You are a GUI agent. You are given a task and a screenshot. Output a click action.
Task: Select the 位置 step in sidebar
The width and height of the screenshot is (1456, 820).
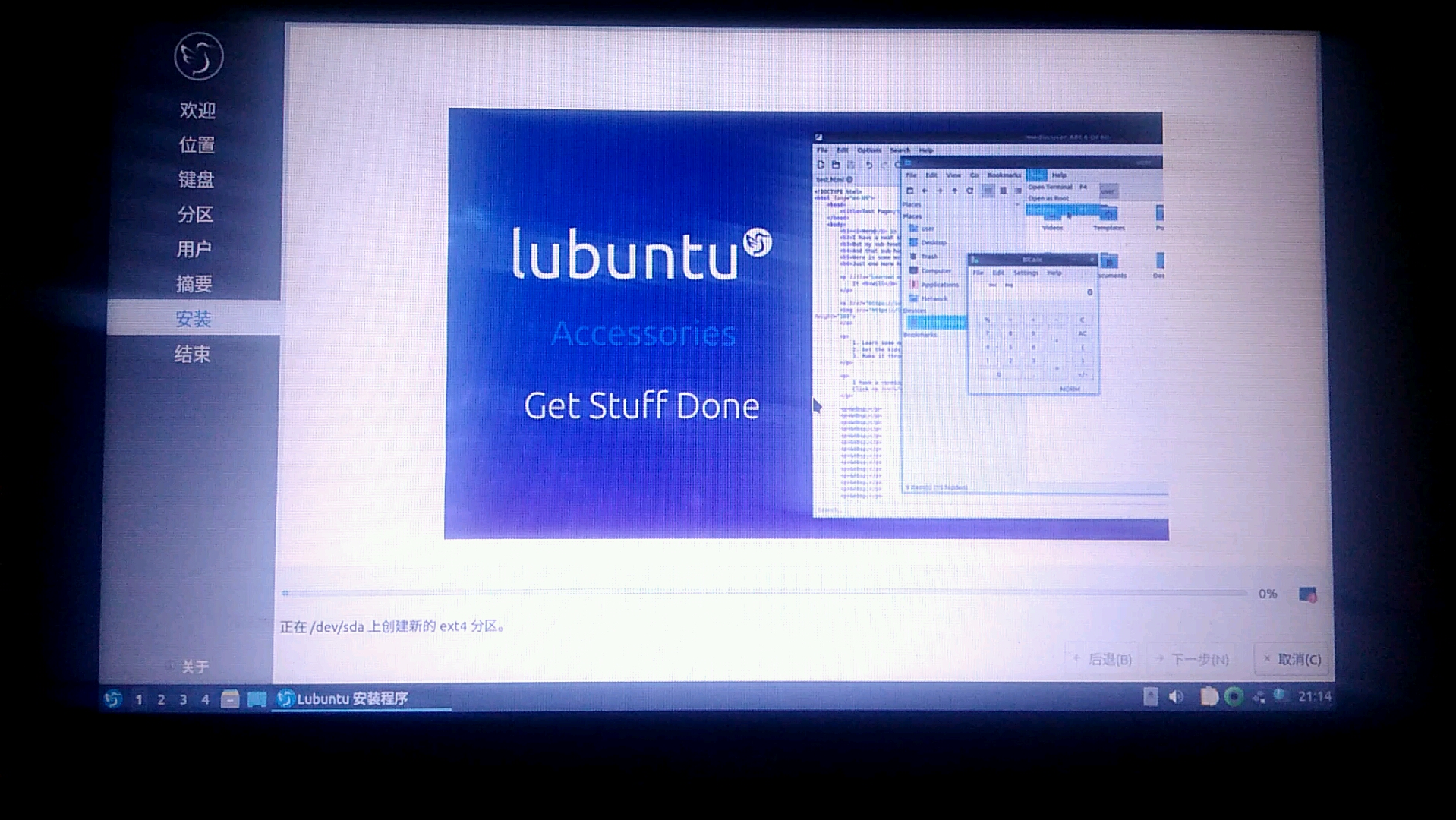click(x=197, y=145)
